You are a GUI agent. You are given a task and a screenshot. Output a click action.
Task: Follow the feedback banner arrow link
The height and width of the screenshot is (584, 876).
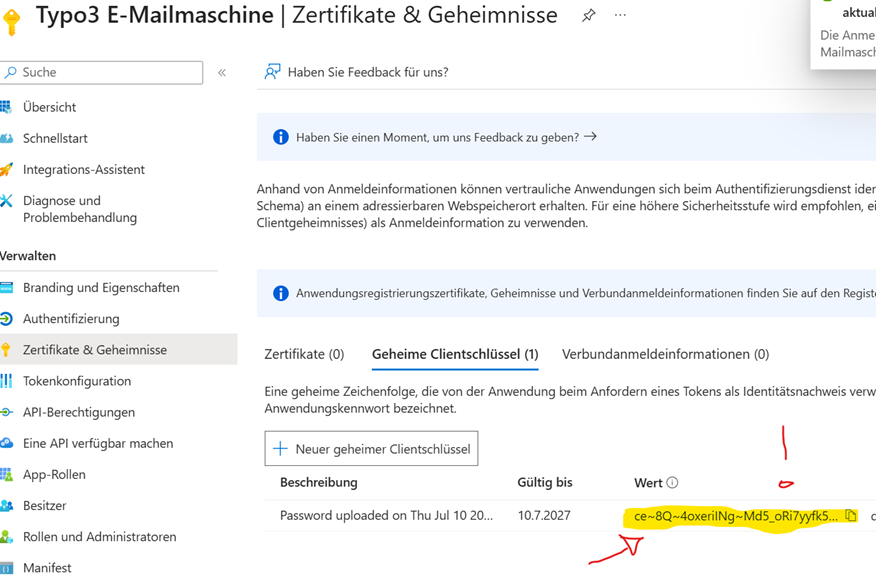point(590,136)
